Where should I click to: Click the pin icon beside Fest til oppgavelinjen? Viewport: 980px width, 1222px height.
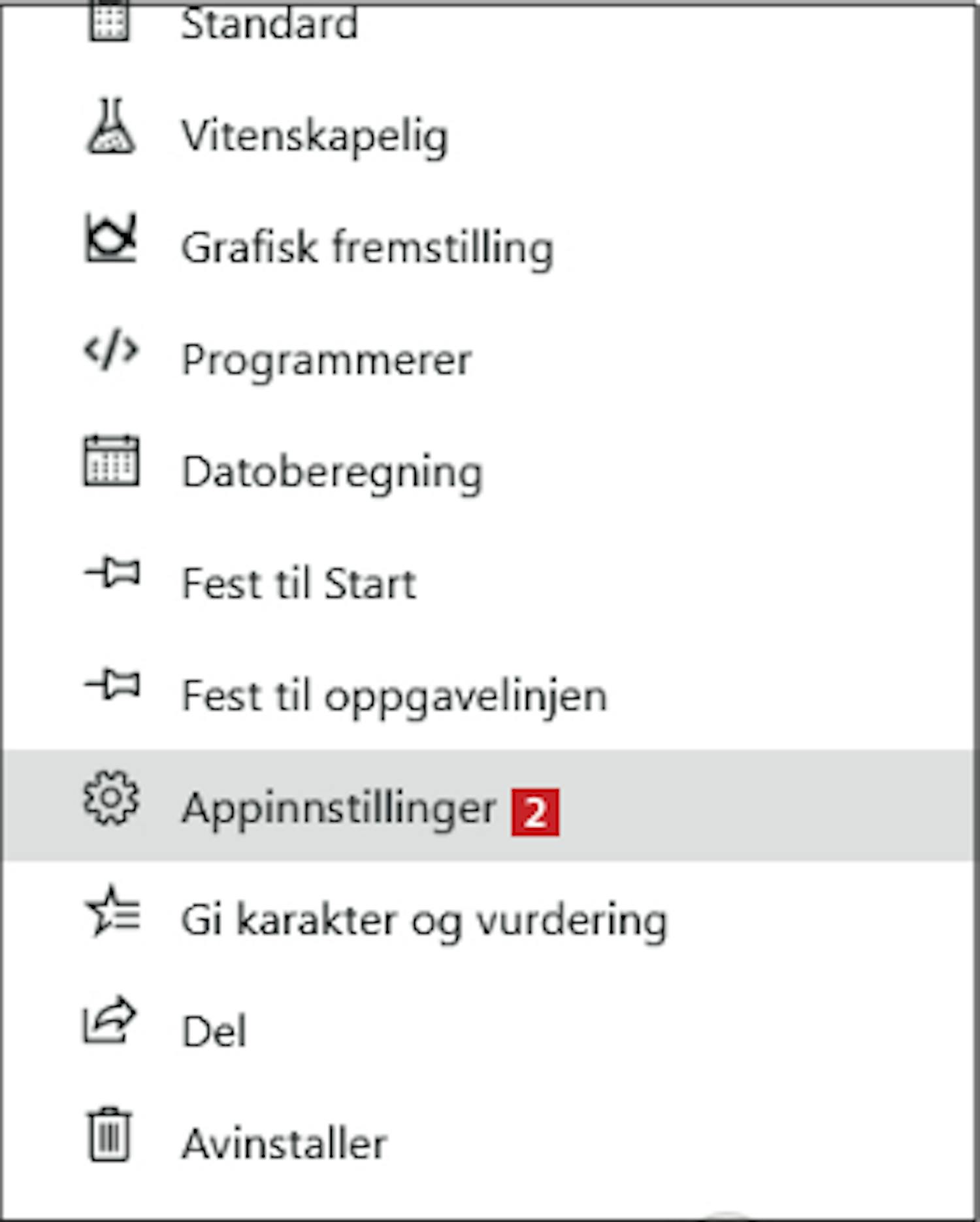coord(112,685)
